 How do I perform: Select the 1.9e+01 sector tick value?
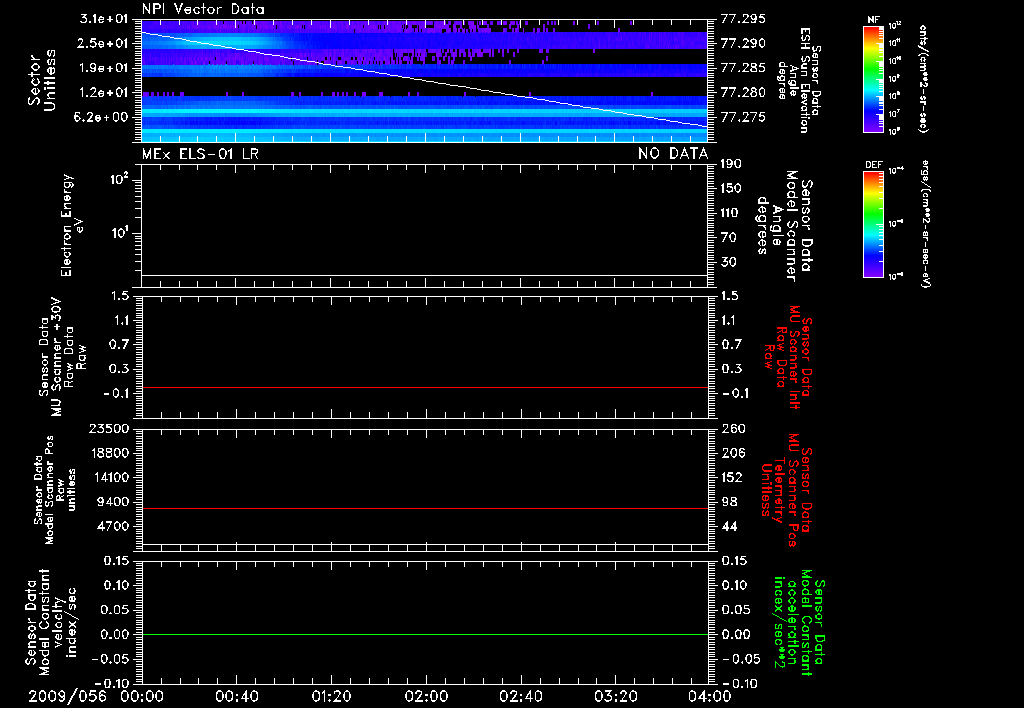[x=103, y=68]
